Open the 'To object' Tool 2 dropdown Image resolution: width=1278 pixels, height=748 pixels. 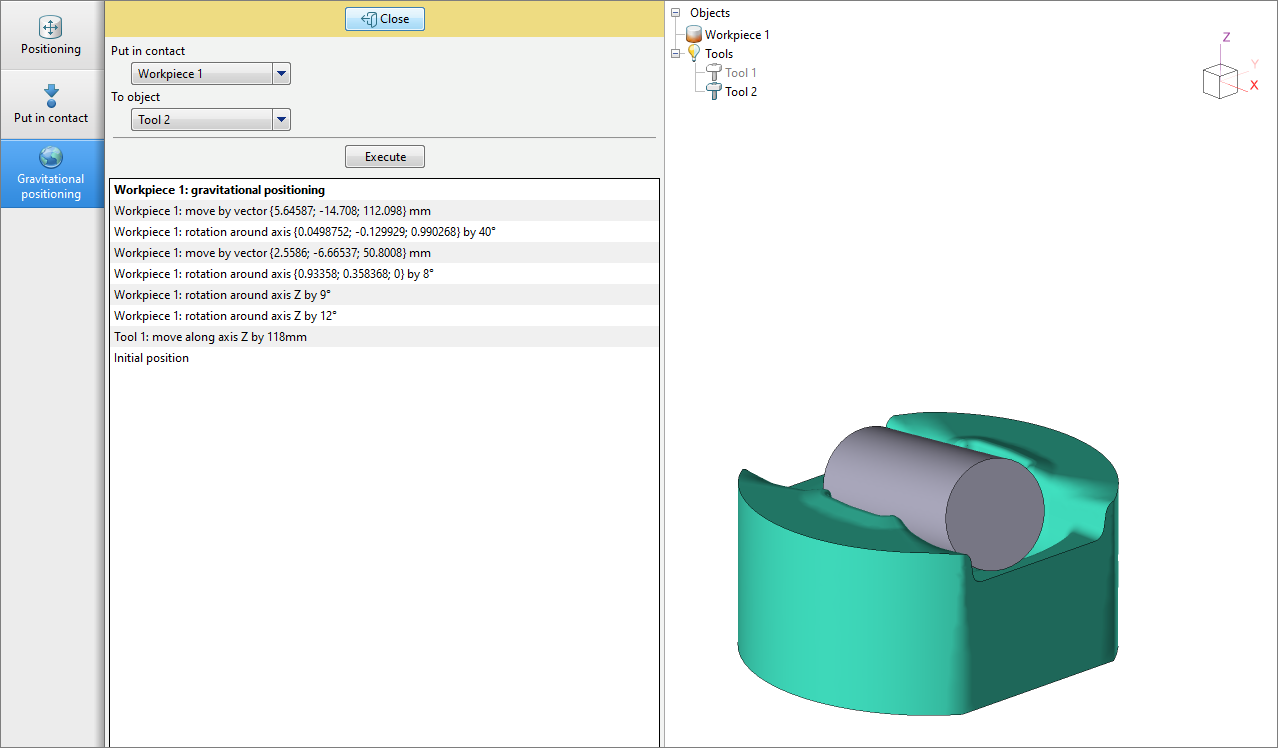tap(281, 120)
